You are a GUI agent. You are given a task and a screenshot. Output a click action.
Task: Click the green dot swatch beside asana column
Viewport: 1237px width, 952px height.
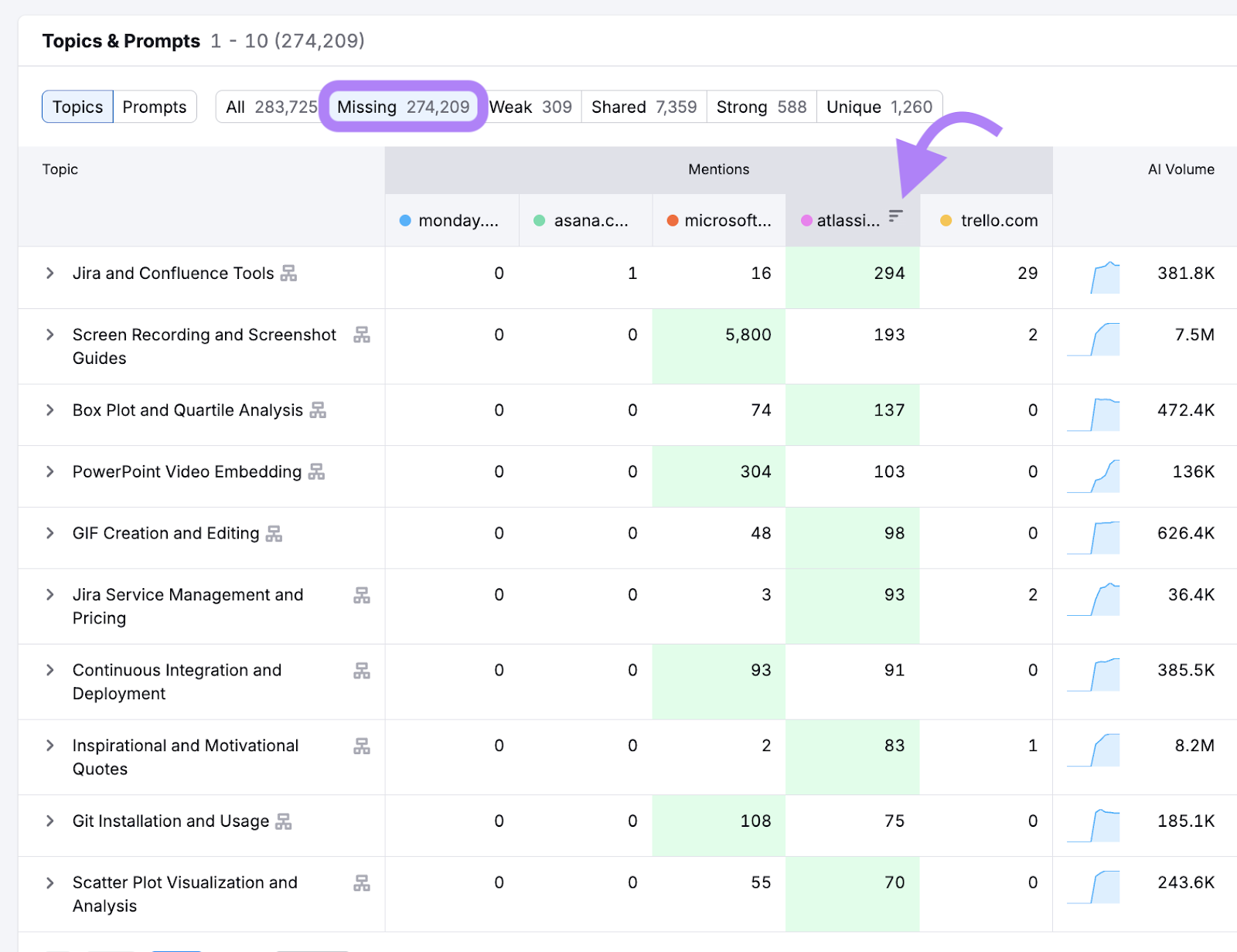(539, 220)
